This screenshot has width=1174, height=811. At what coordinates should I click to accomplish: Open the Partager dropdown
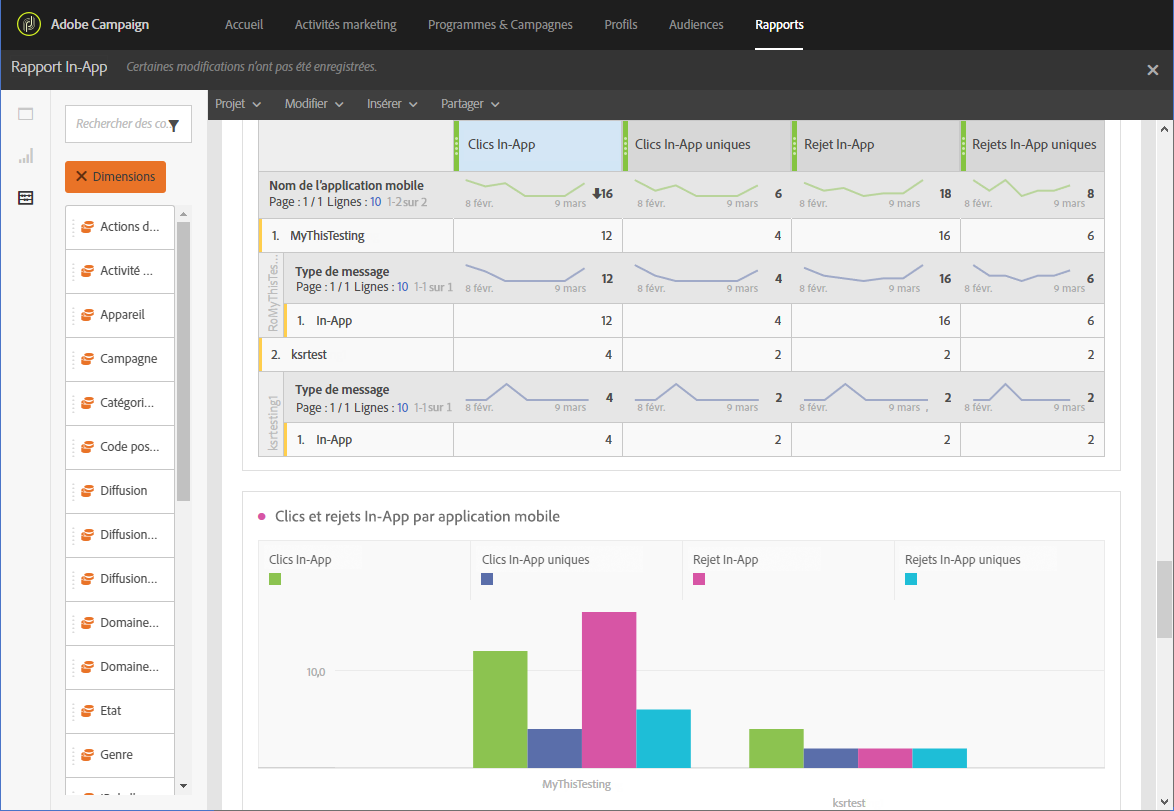(x=469, y=104)
